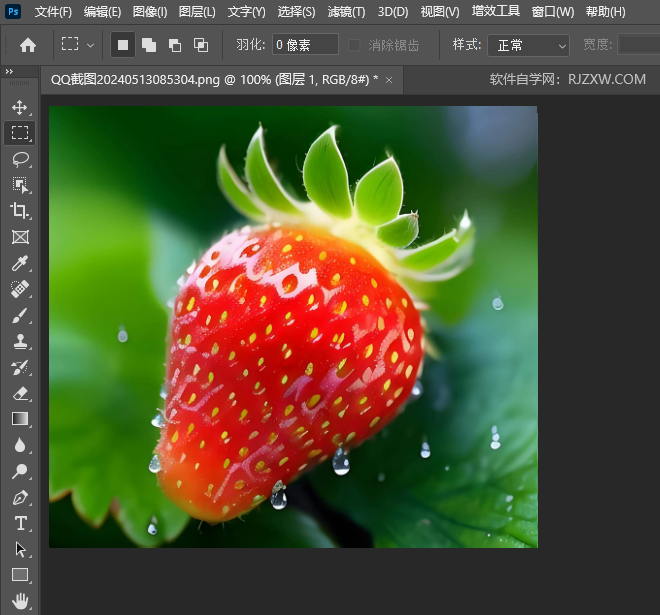Pick the Eyedropper tool
The height and width of the screenshot is (615, 660).
coord(20,263)
